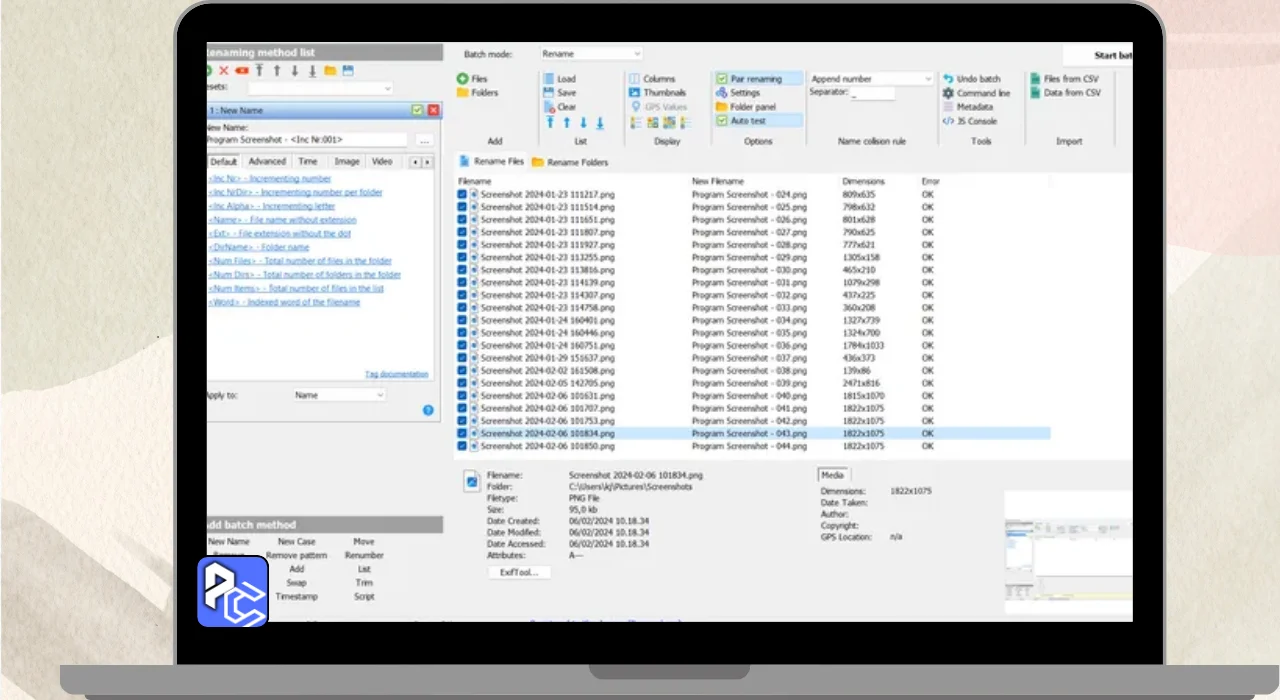The height and width of the screenshot is (700, 1280).
Task: Click the ExifTool... button
Action: (519, 572)
